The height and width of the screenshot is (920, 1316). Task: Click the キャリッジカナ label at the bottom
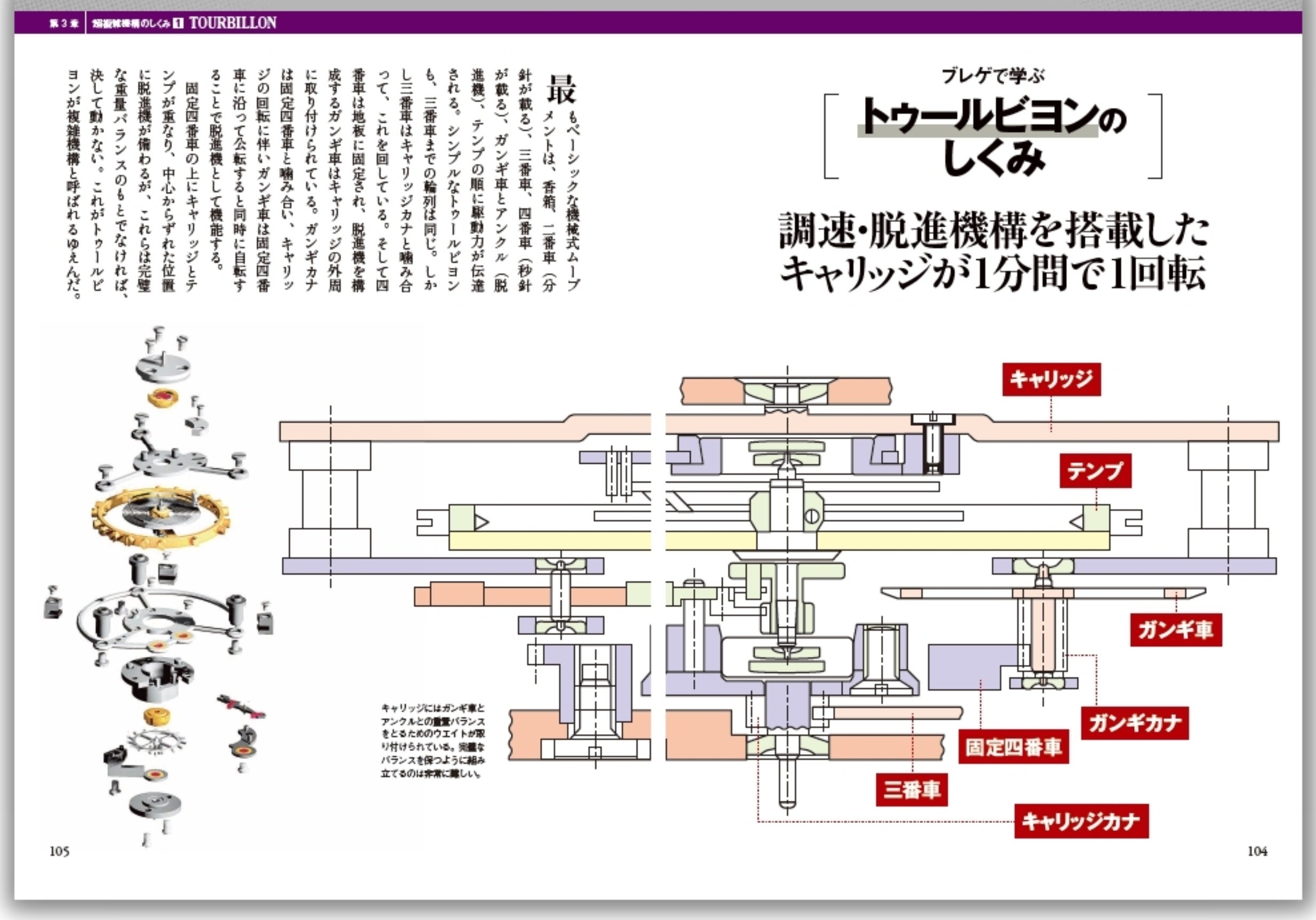pos(1081,821)
